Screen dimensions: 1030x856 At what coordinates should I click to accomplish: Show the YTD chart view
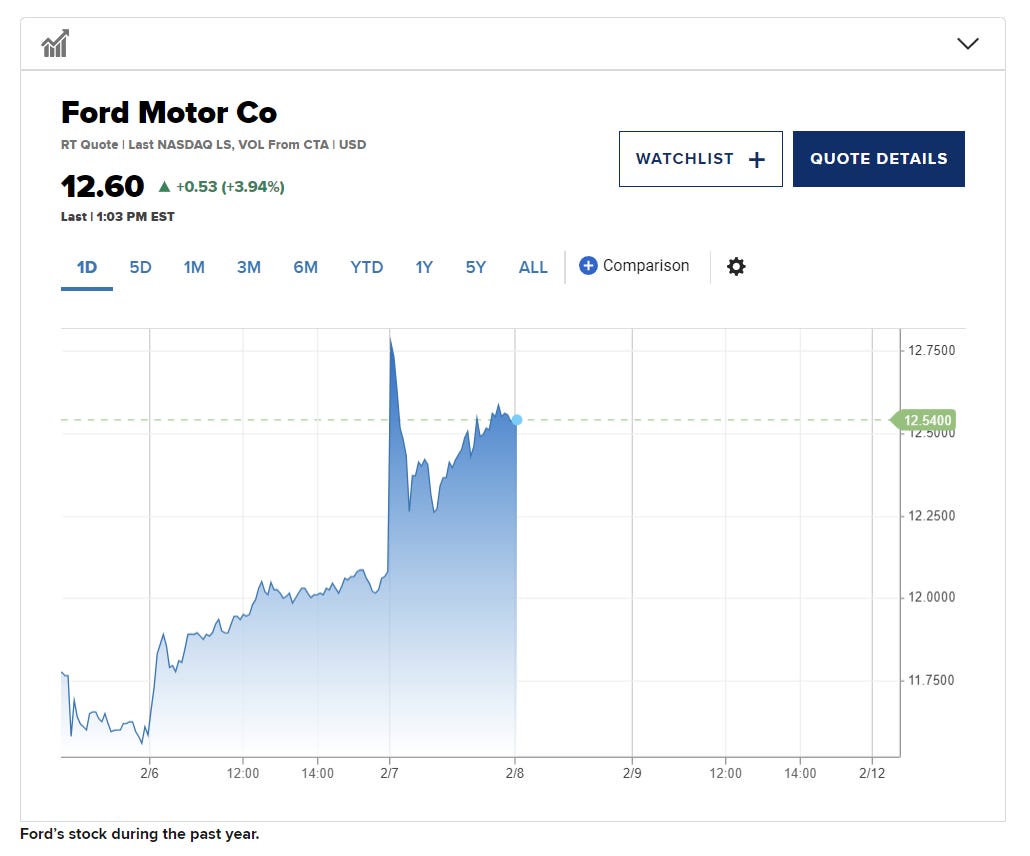tap(366, 267)
